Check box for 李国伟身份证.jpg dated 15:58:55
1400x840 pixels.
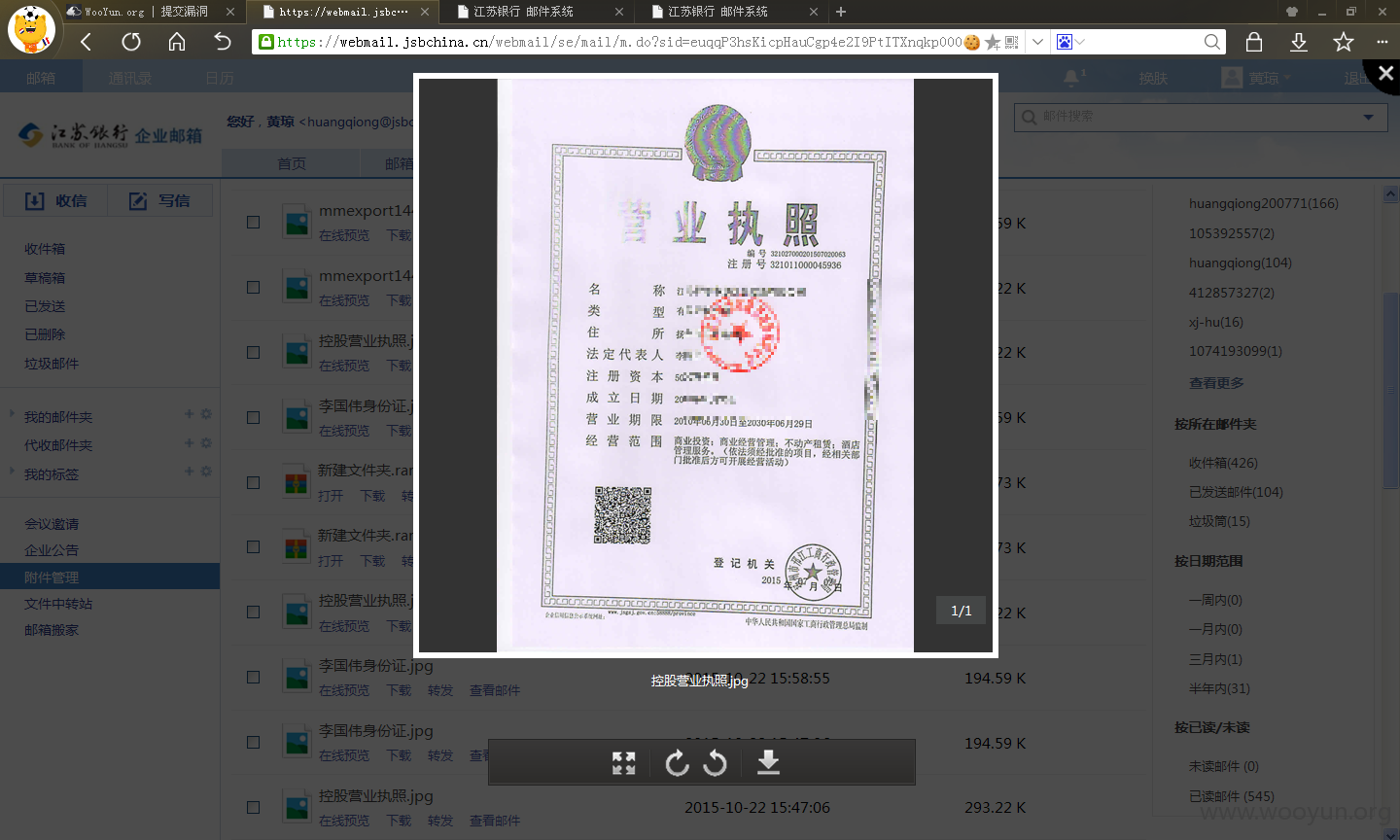click(254, 677)
